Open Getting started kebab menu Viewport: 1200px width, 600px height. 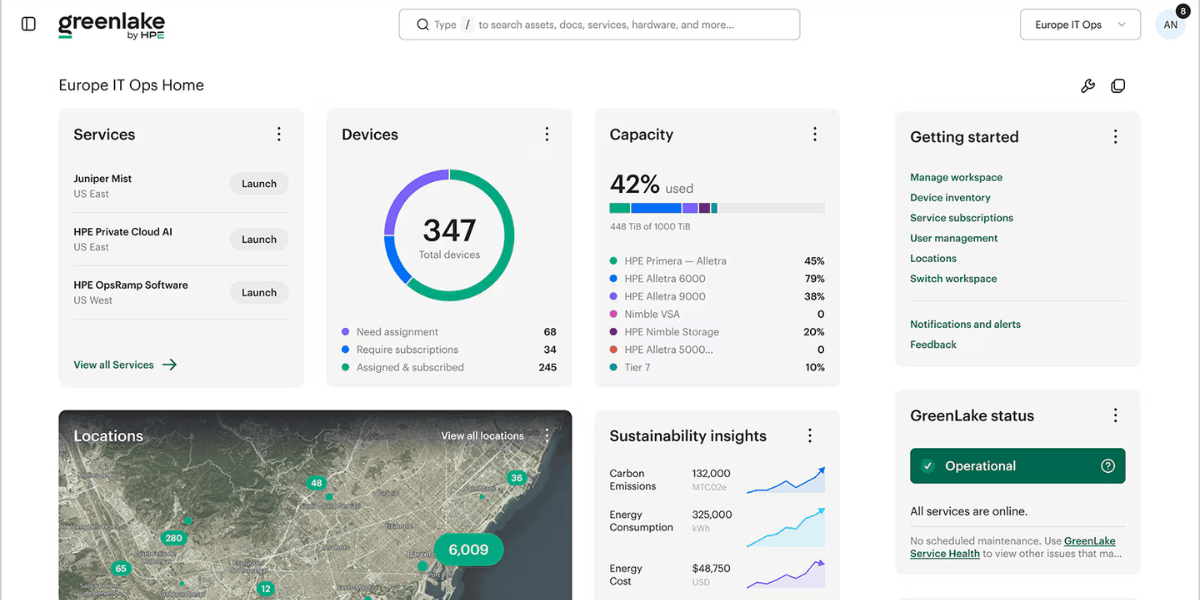click(x=1116, y=137)
